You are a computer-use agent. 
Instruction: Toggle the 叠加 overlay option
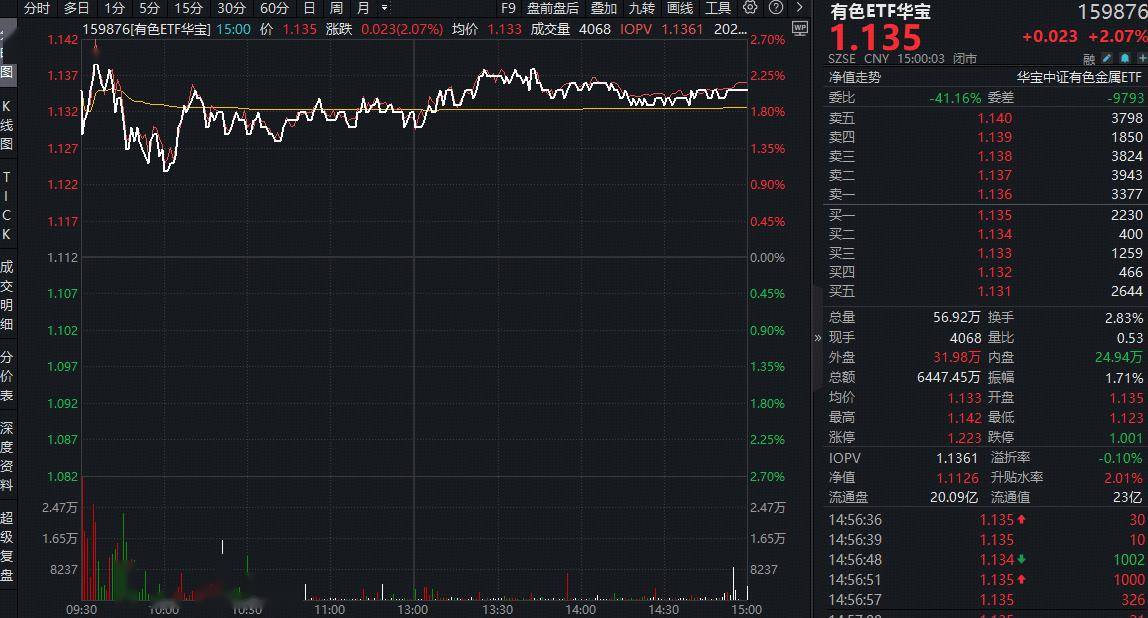(x=604, y=8)
